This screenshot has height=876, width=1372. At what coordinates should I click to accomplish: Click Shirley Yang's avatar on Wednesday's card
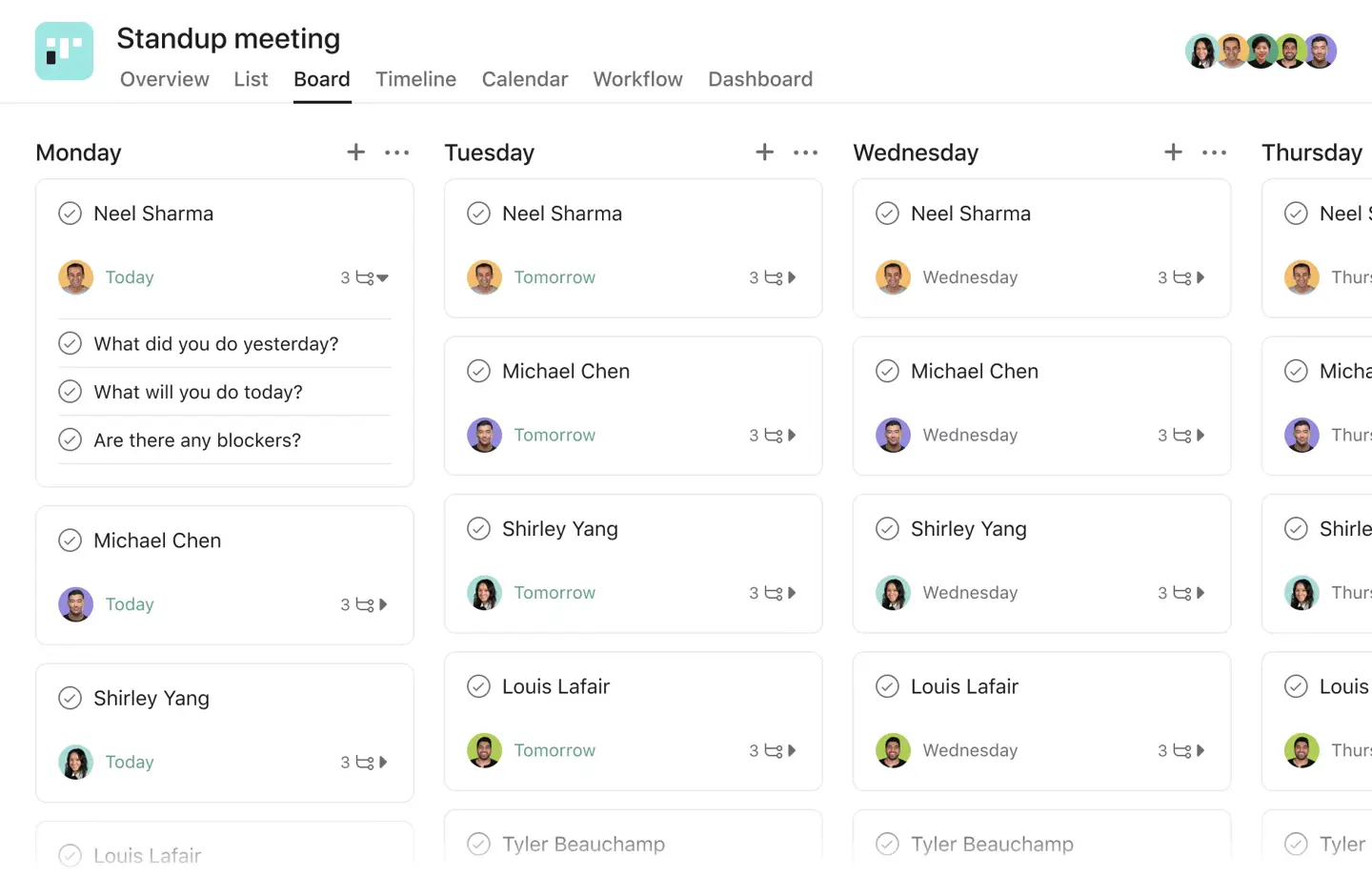pos(893,592)
